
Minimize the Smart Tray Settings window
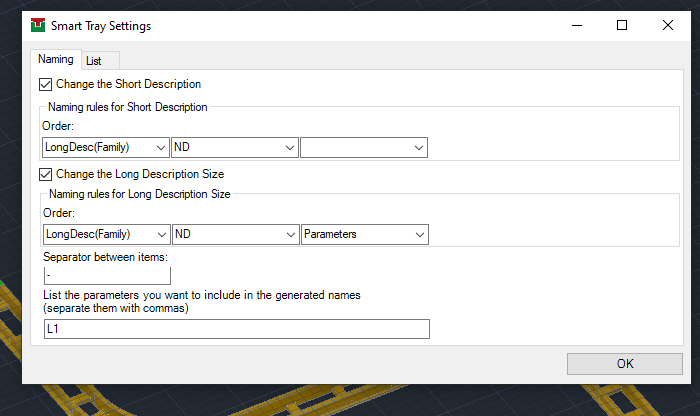point(577,25)
